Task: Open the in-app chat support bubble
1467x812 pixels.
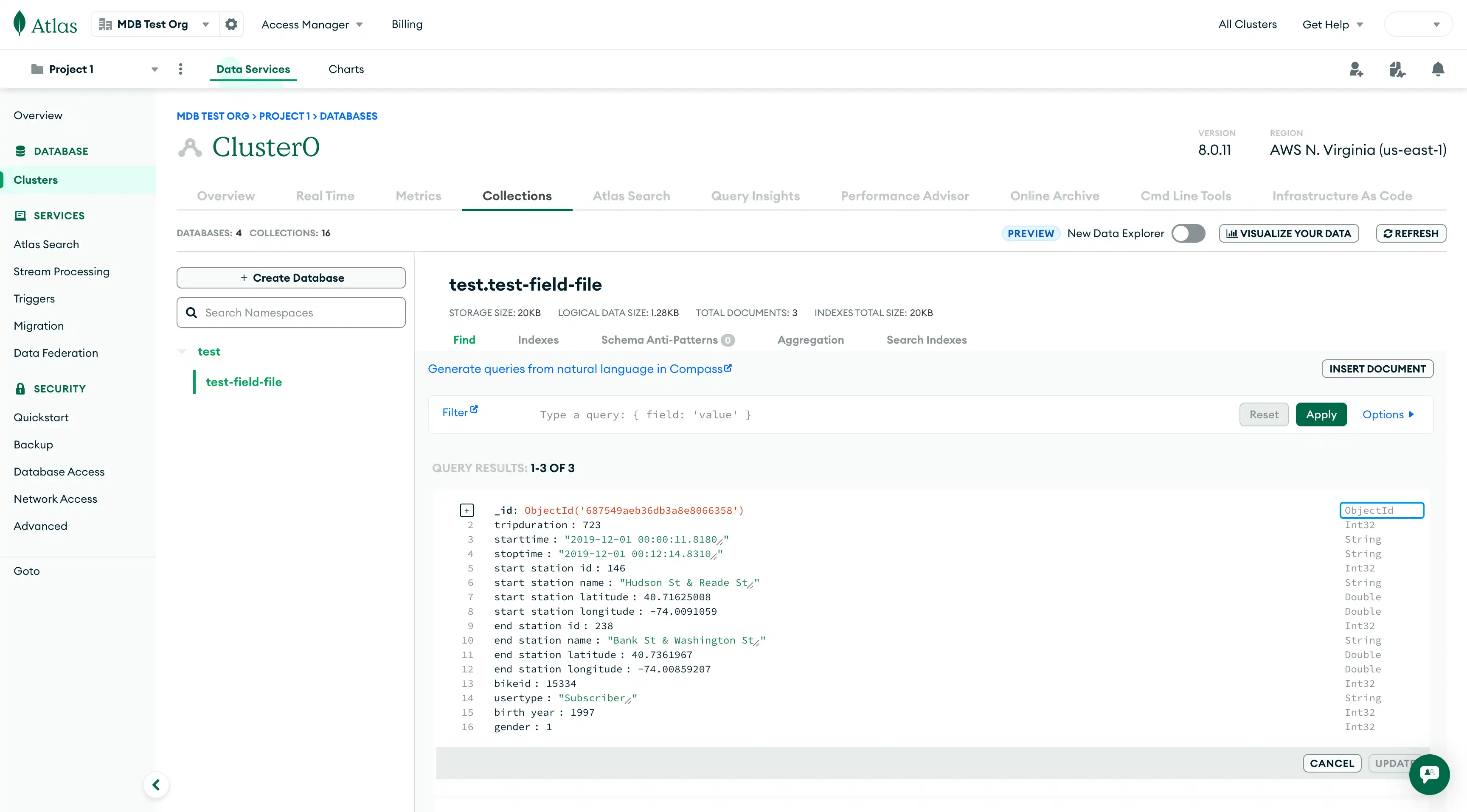Action: pos(1429,774)
